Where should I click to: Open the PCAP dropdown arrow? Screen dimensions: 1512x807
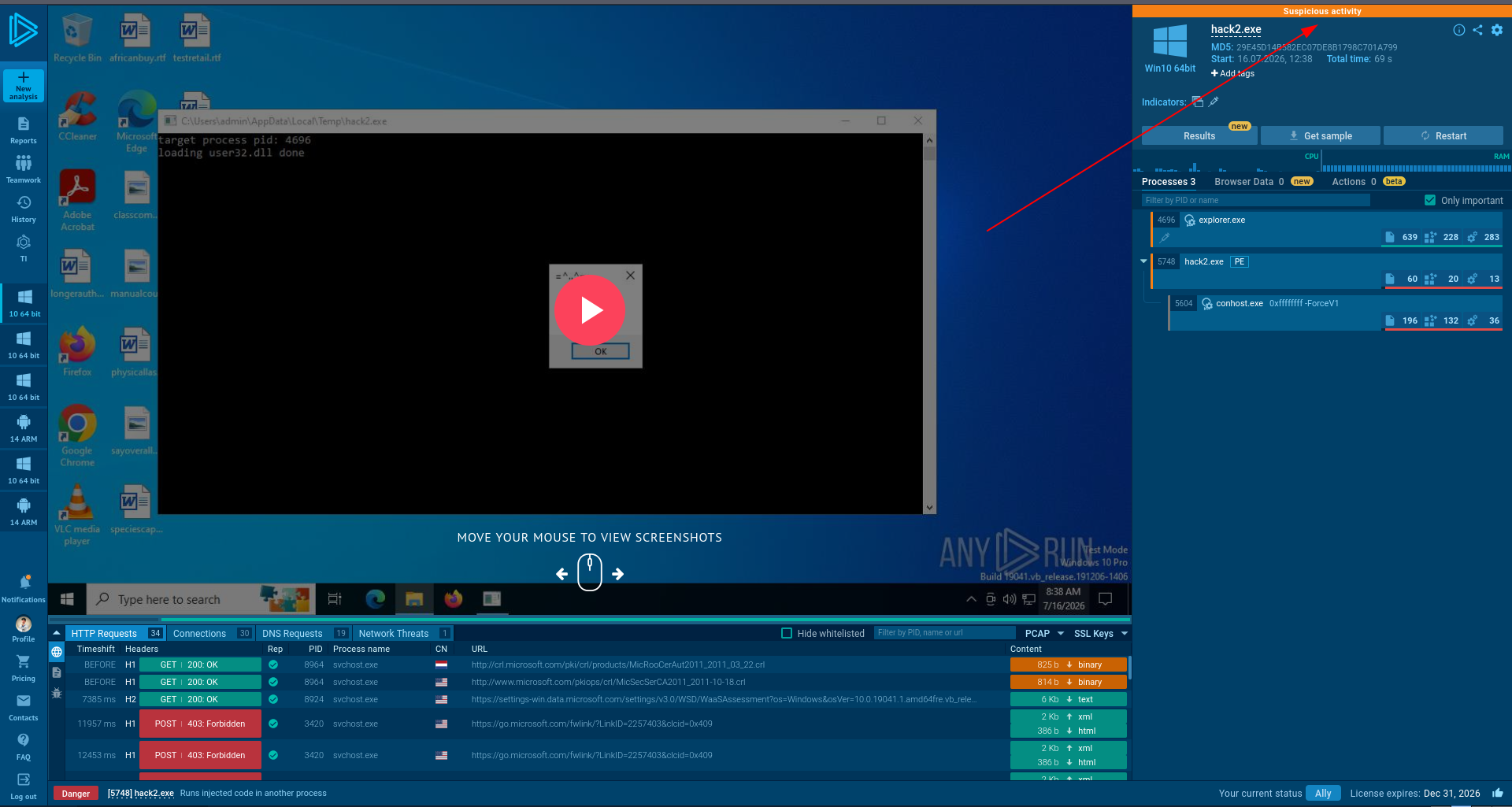pos(1061,633)
